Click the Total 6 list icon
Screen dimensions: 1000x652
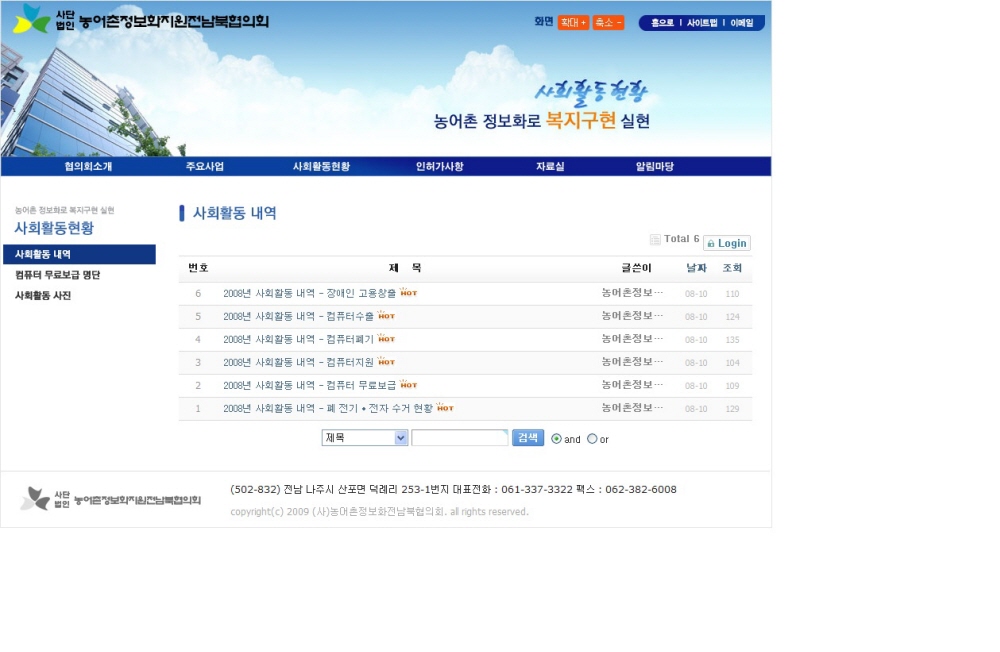click(655, 239)
